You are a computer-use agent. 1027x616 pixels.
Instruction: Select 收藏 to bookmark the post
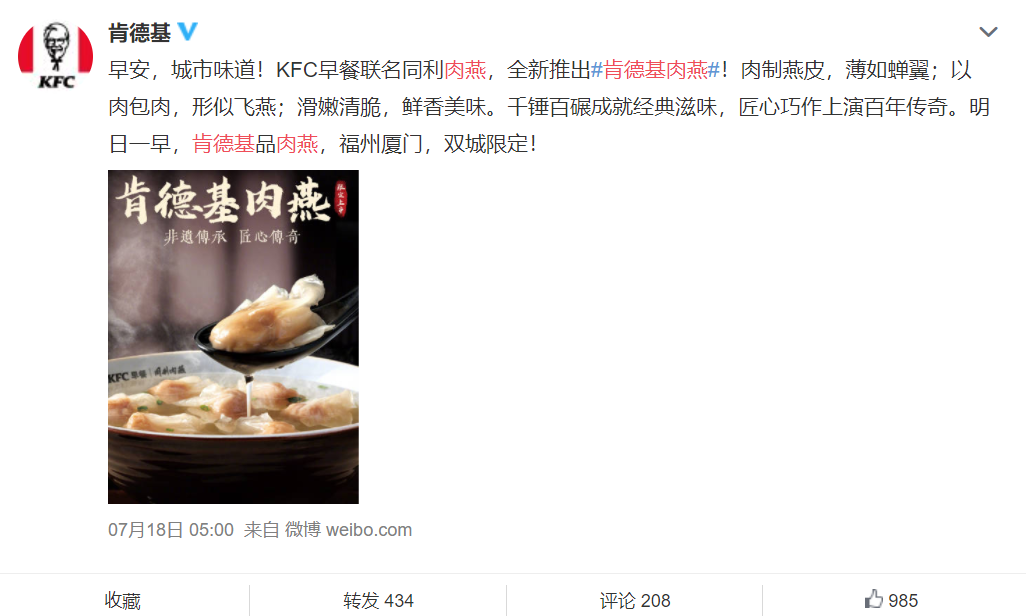click(x=122, y=600)
